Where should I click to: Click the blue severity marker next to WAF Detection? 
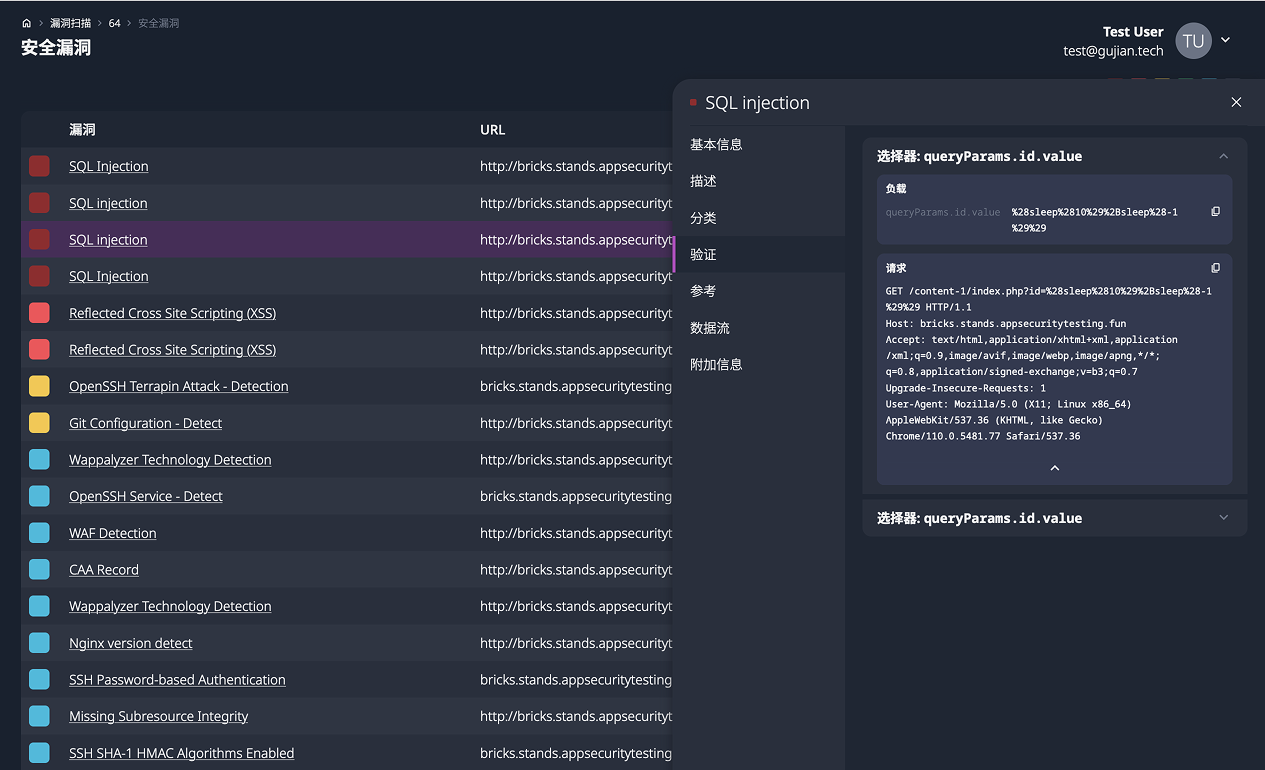(39, 532)
